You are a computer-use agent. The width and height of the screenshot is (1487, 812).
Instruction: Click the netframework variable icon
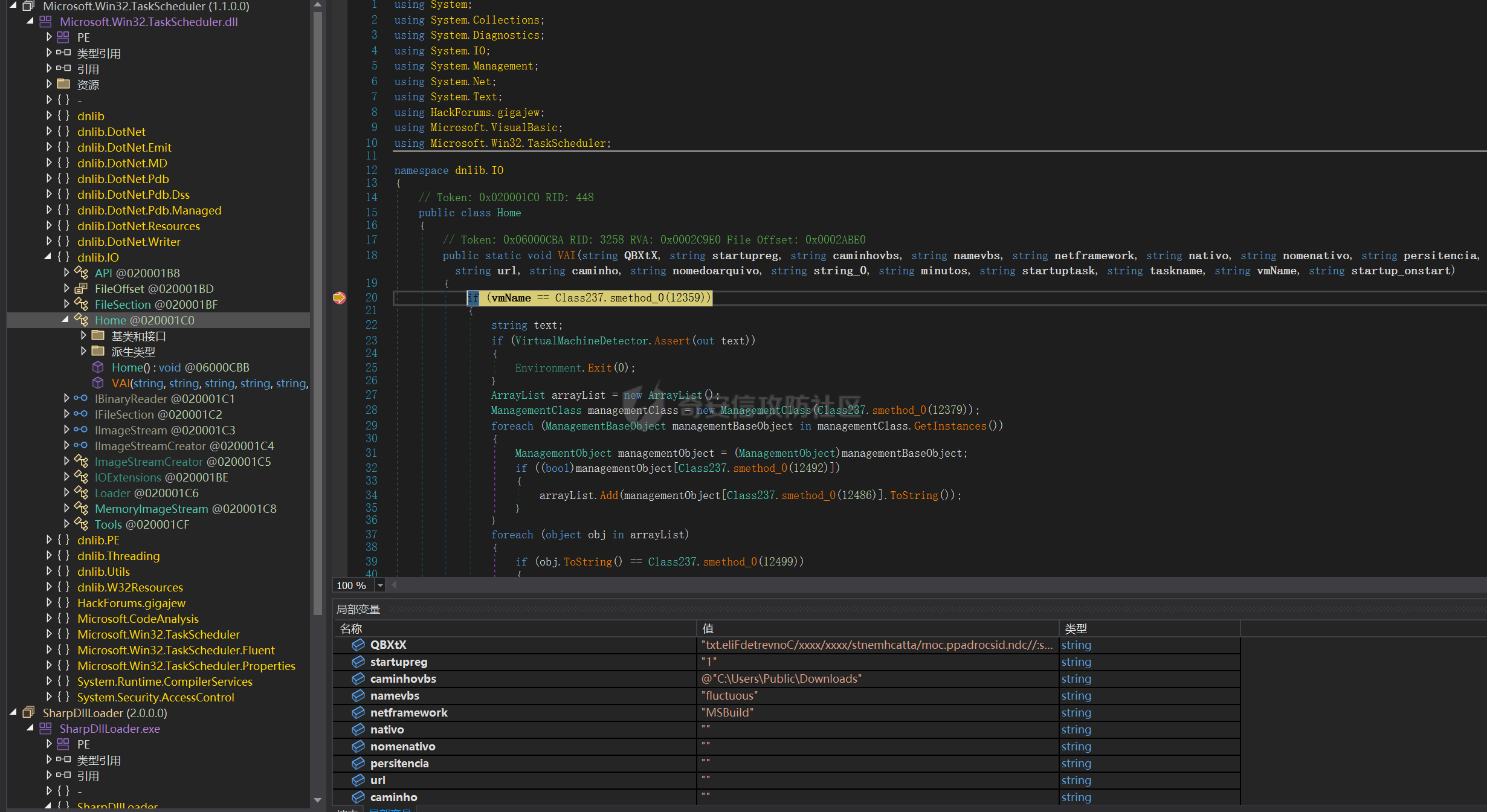pyautogui.click(x=358, y=712)
